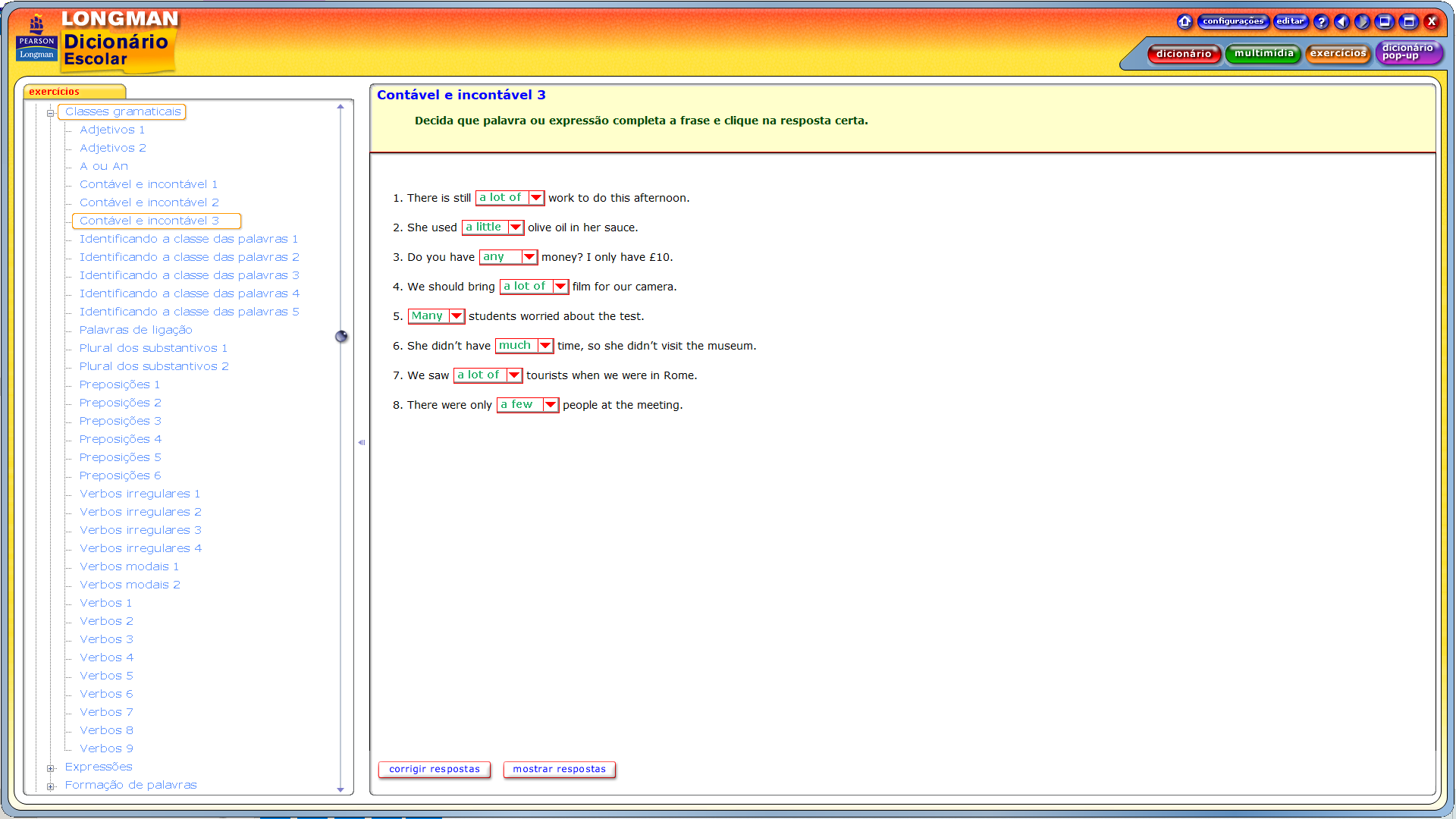1456x819 pixels.
Task: Open Verbos 9 exercise
Action: coord(106,748)
